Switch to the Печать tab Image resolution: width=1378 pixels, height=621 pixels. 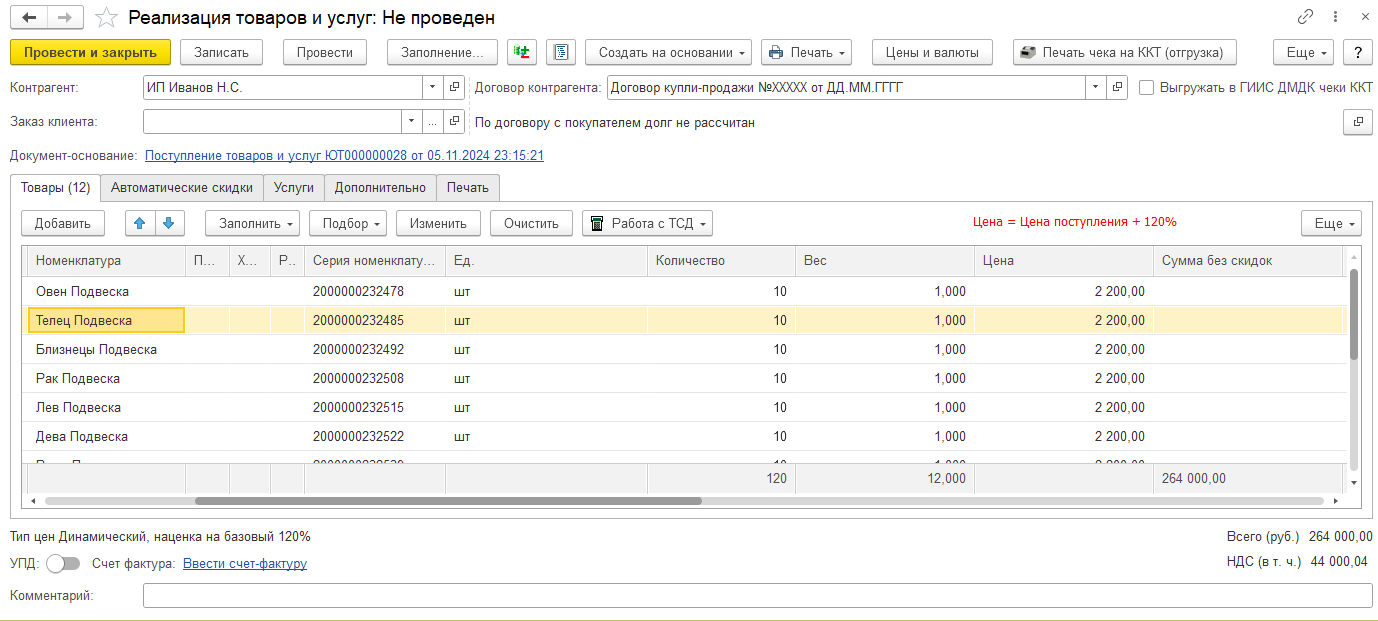coord(468,187)
